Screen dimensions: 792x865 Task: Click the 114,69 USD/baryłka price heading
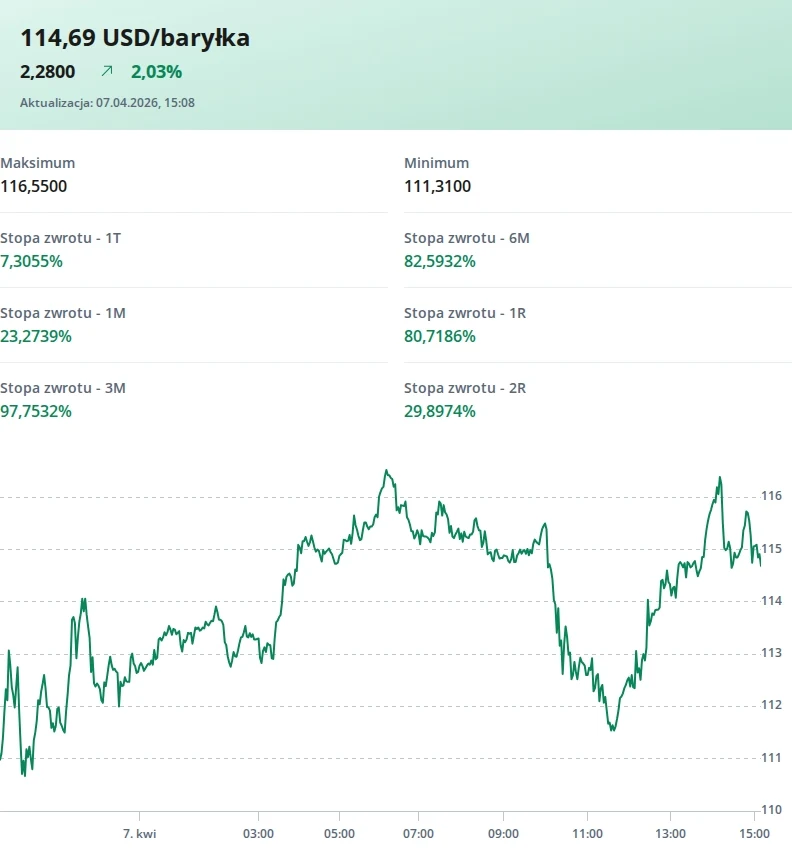(x=135, y=38)
